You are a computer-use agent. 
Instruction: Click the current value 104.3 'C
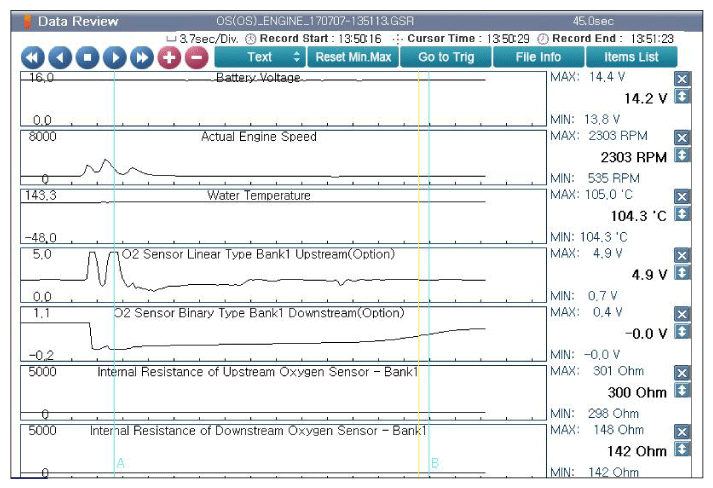pos(639,216)
